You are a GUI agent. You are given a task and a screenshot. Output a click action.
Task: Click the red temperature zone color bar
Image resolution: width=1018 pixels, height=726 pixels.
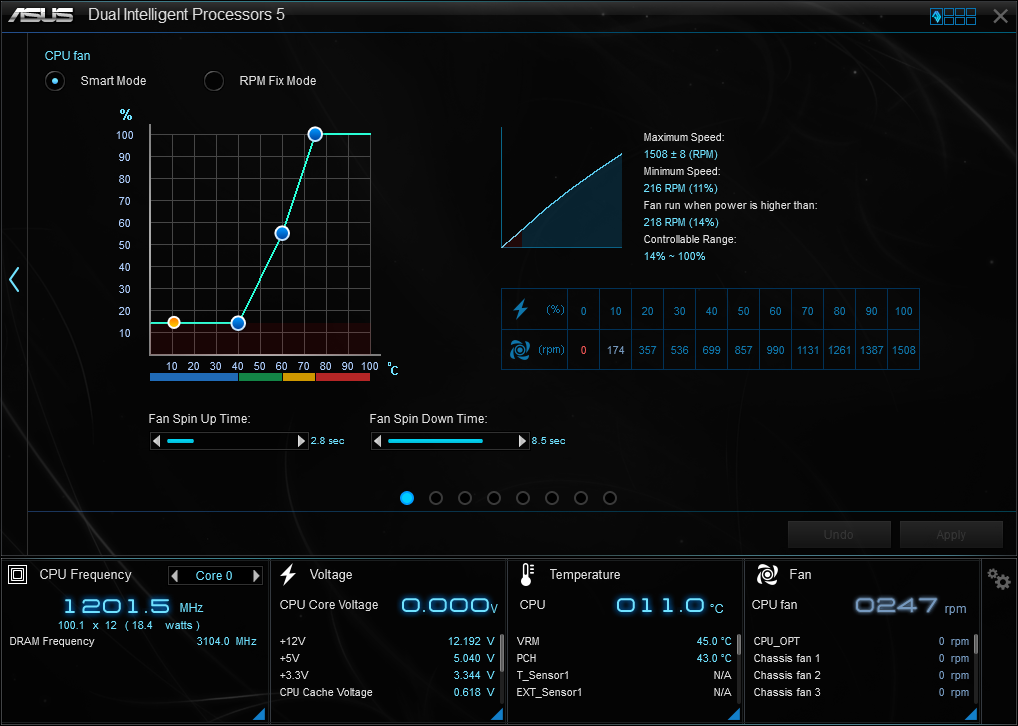(x=343, y=377)
